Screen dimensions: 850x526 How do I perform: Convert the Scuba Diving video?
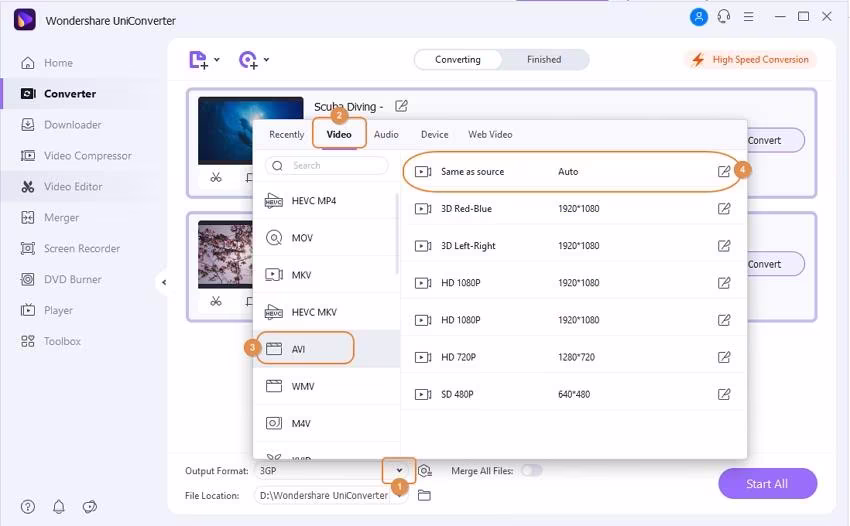point(775,140)
